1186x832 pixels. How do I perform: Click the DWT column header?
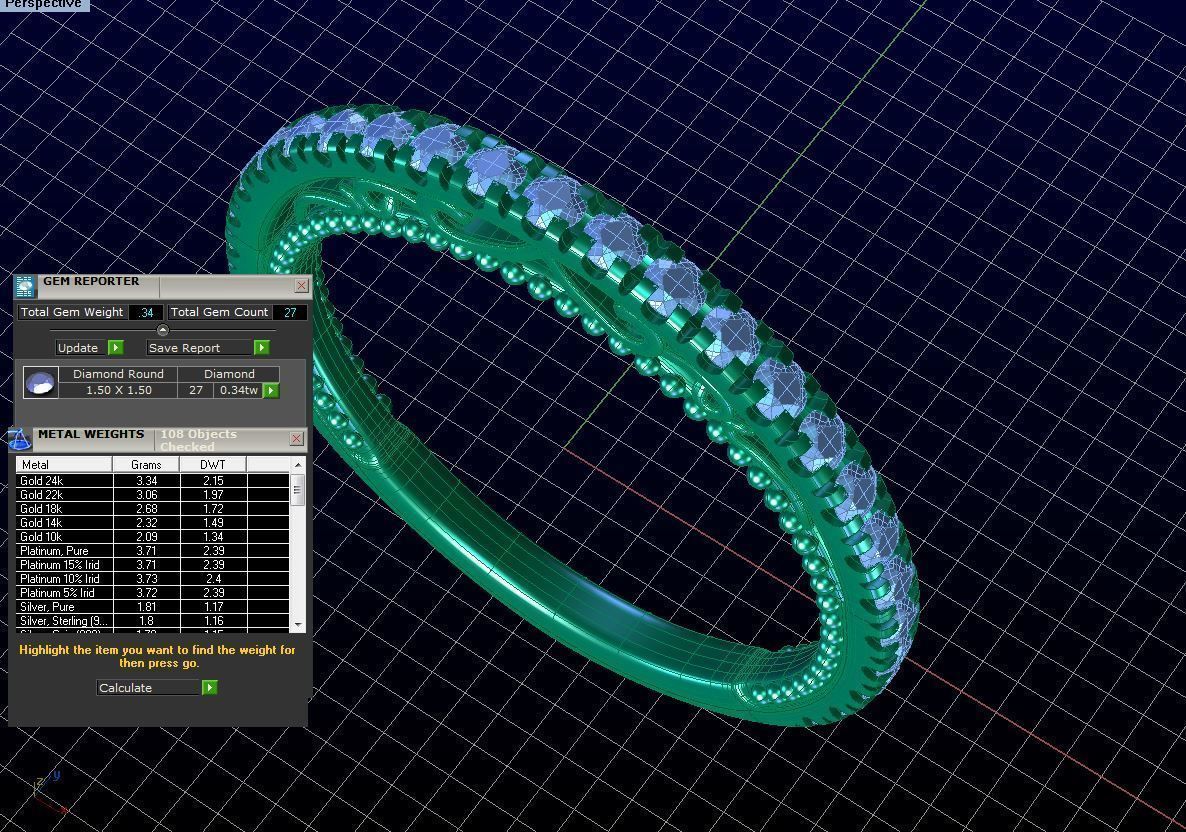pos(213,464)
